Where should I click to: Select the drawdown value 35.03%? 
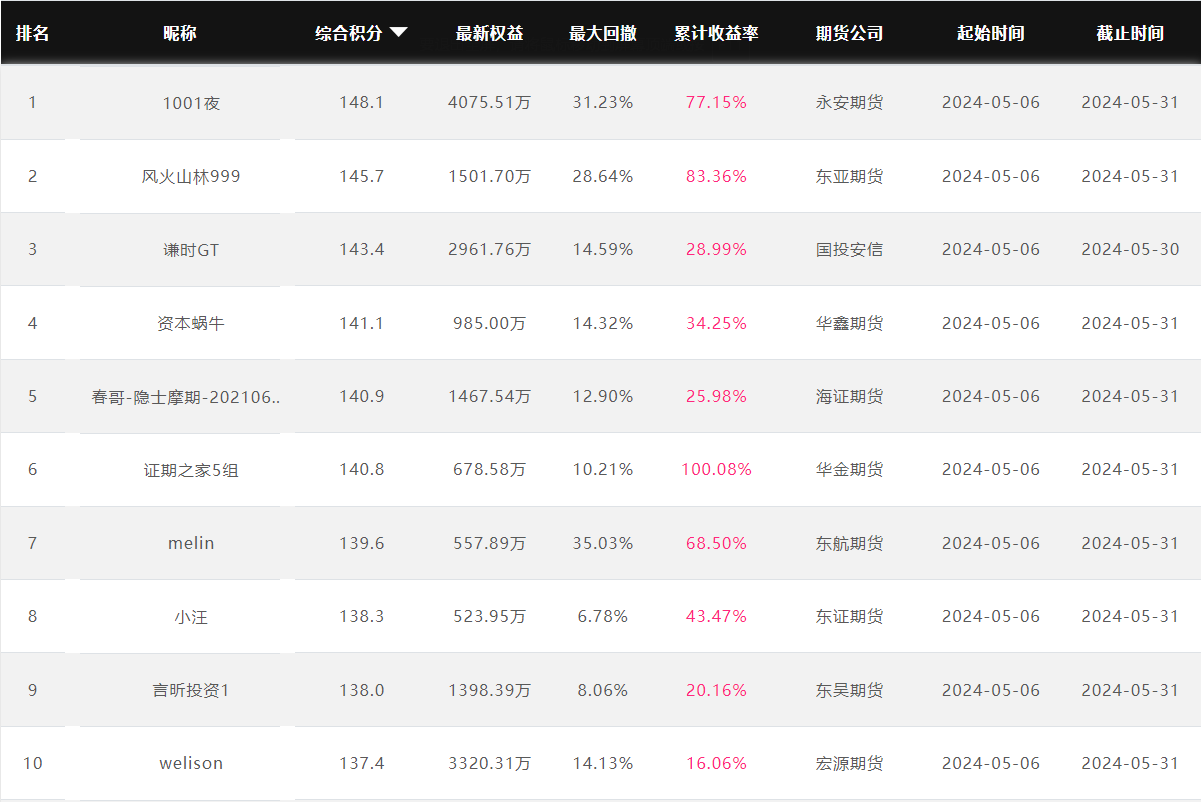click(x=603, y=543)
